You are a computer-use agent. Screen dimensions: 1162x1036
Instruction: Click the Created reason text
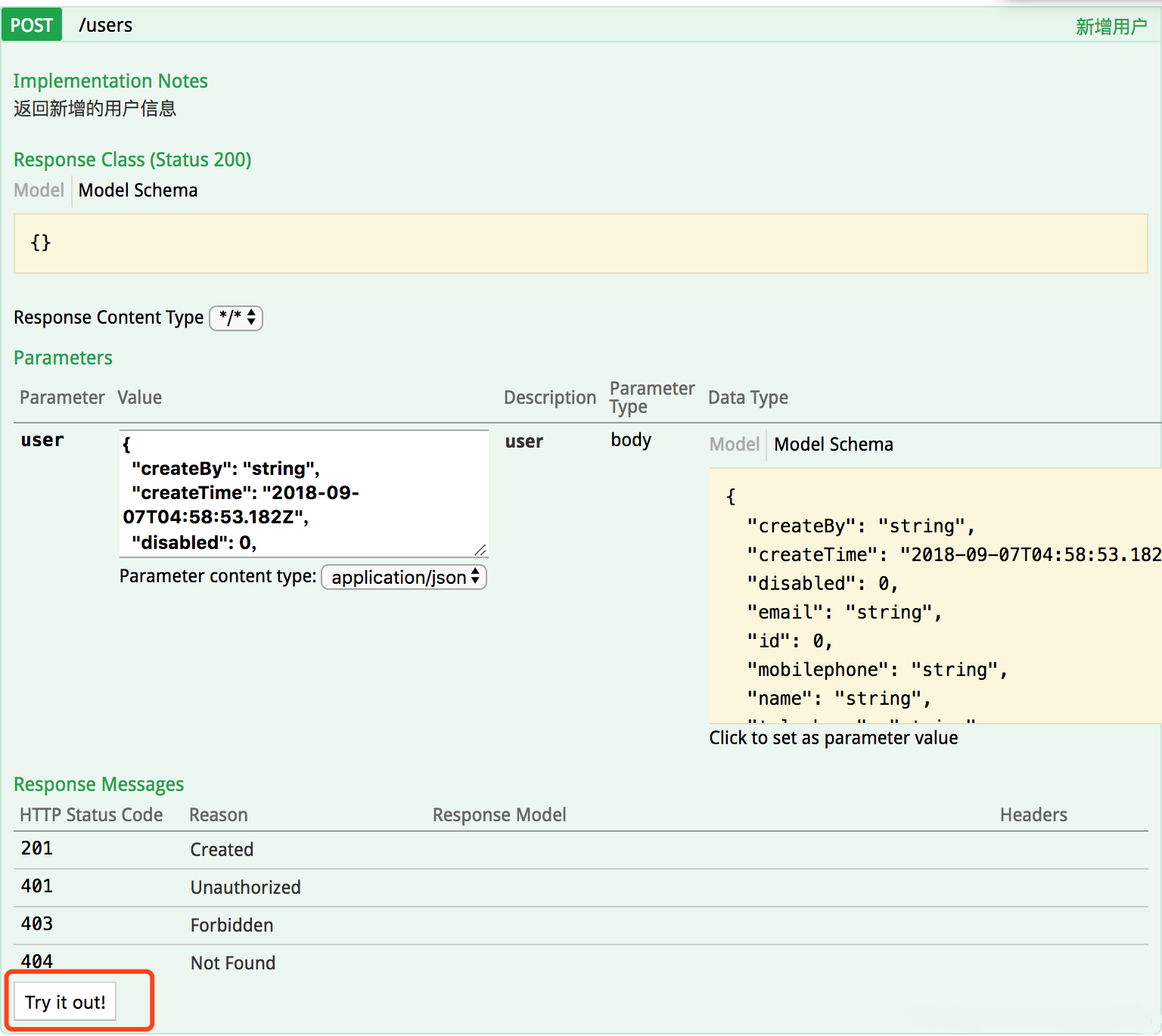point(222,850)
